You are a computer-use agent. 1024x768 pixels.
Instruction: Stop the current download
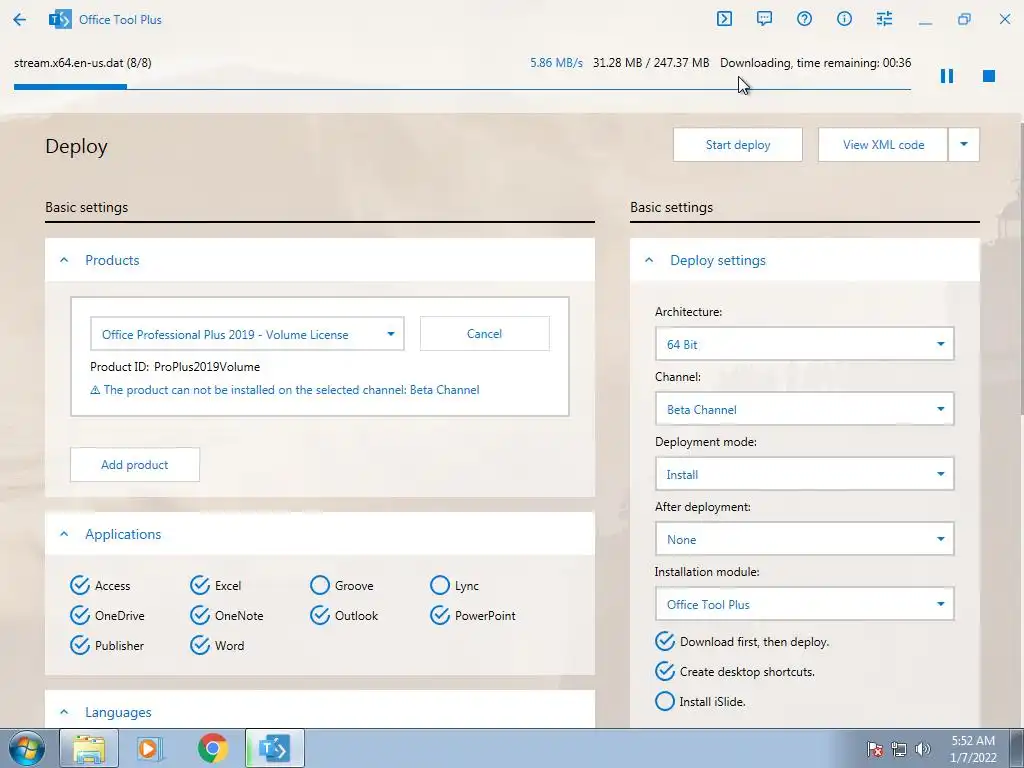(x=989, y=76)
